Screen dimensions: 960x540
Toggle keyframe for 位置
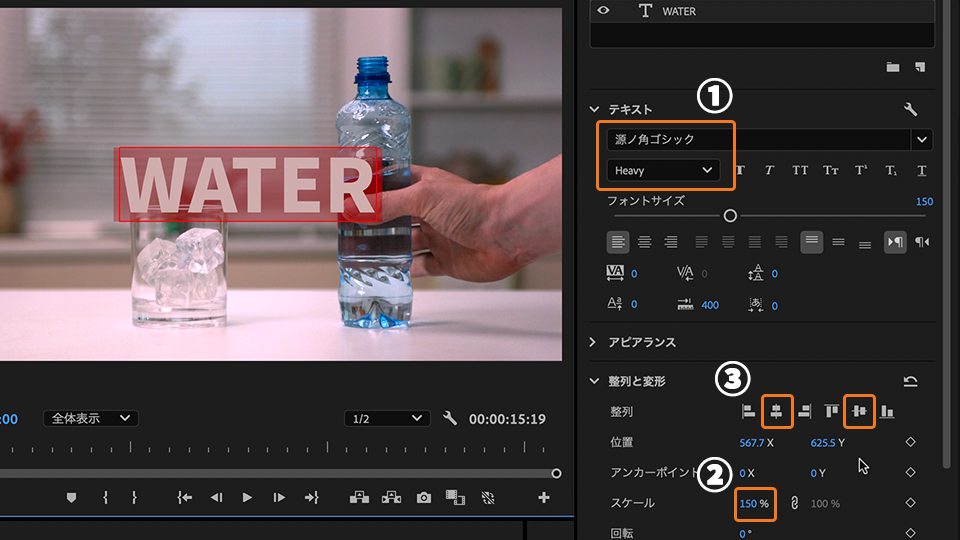pos(910,441)
